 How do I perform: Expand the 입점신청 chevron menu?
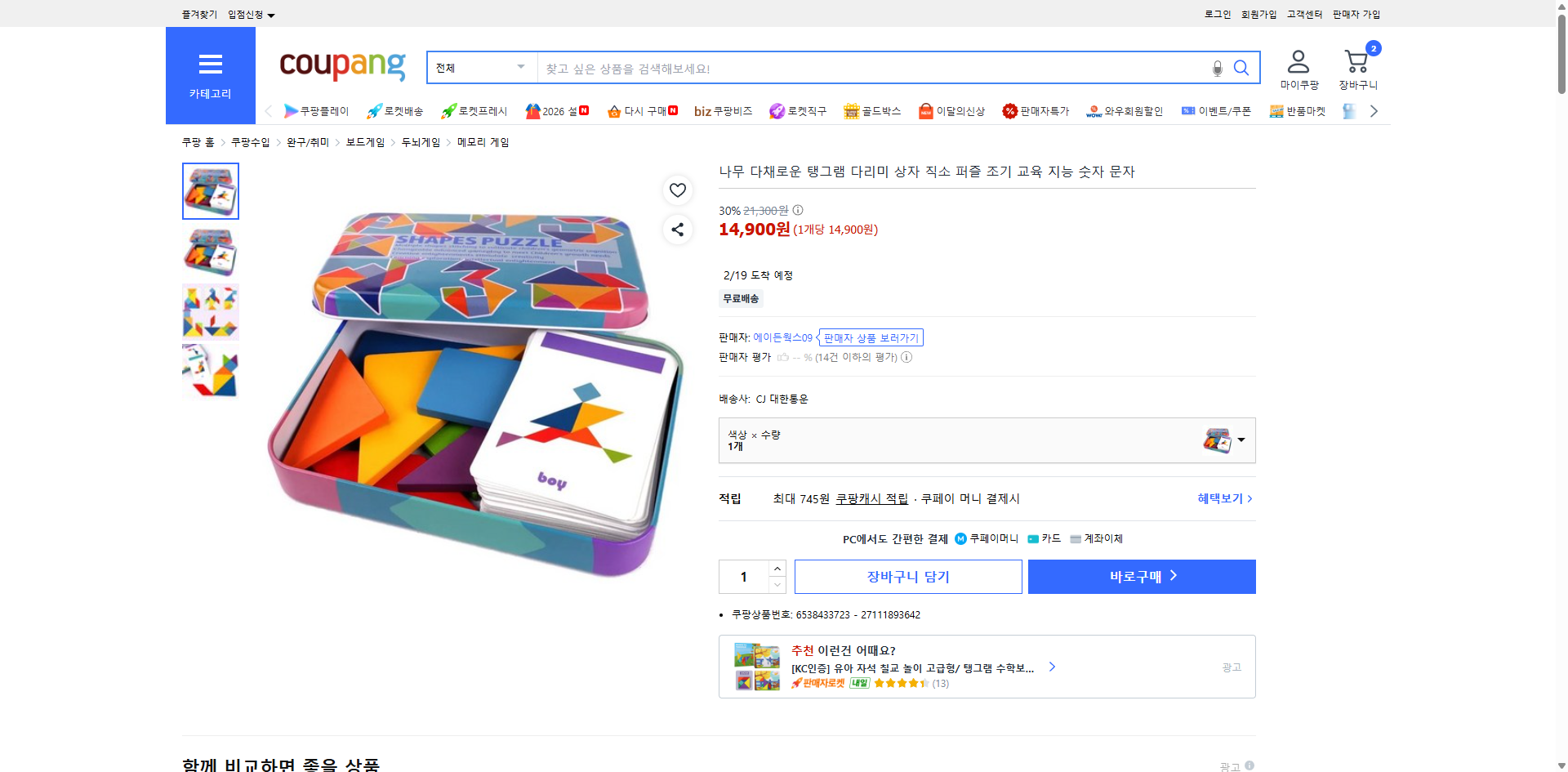click(272, 14)
